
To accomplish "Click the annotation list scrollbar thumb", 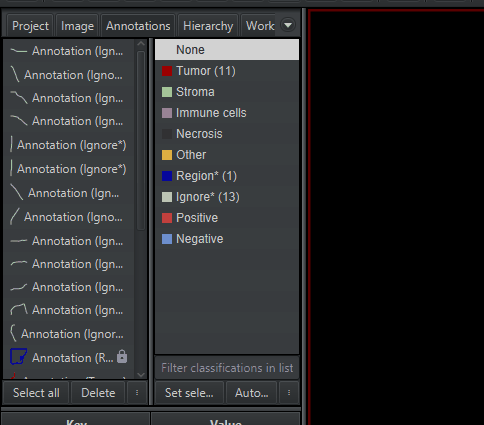I will tap(141, 140).
